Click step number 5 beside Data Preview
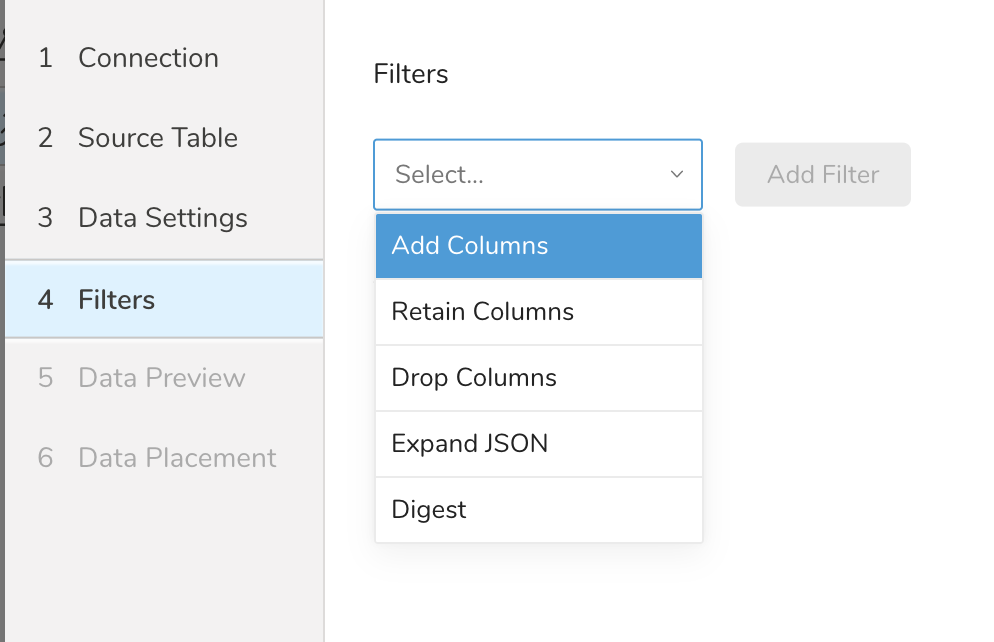 tap(45, 378)
